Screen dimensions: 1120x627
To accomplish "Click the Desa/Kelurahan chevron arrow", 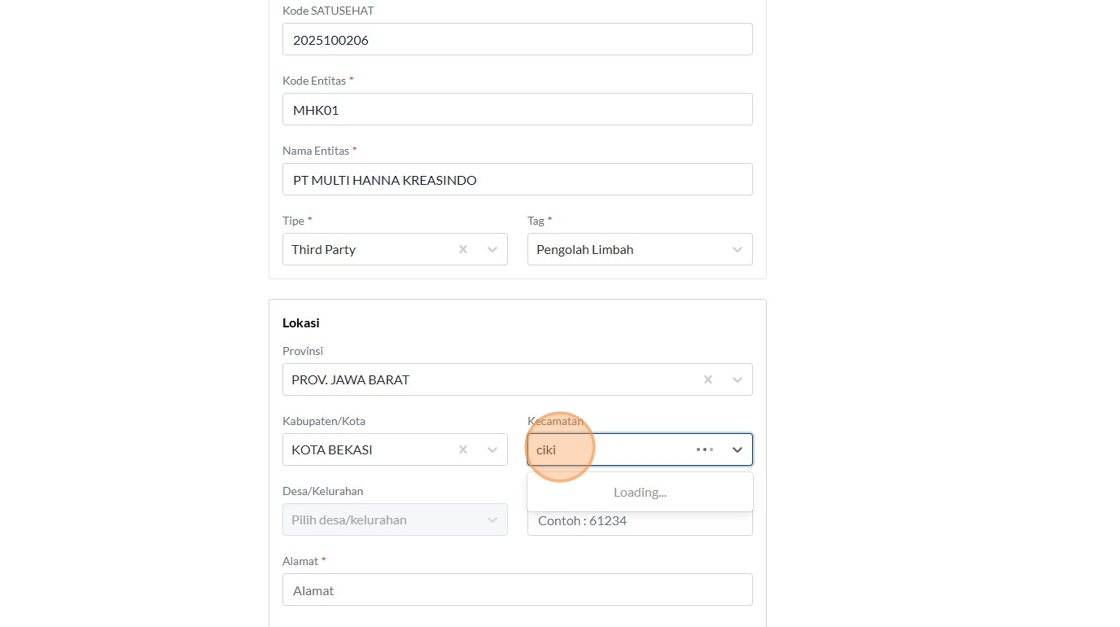I will tap(492, 519).
